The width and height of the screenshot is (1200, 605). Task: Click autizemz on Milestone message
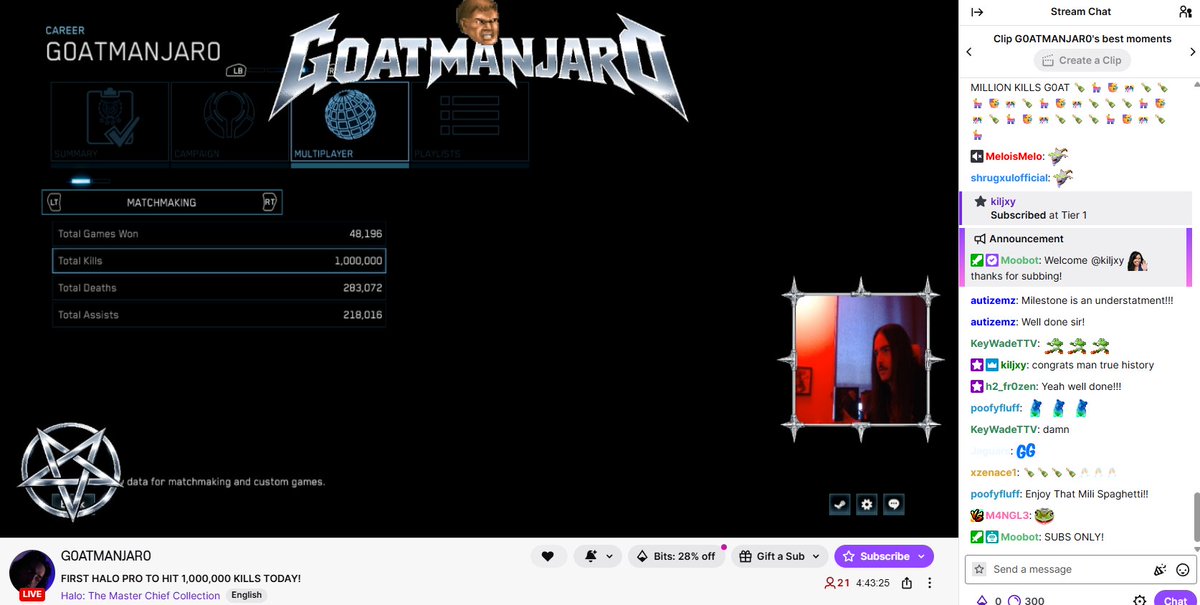992,300
